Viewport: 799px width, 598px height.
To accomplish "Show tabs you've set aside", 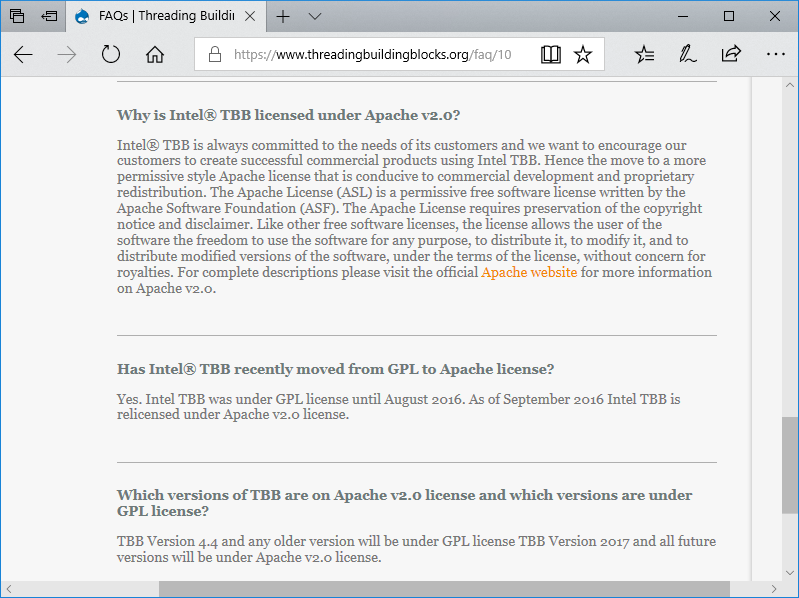I will [17, 17].
